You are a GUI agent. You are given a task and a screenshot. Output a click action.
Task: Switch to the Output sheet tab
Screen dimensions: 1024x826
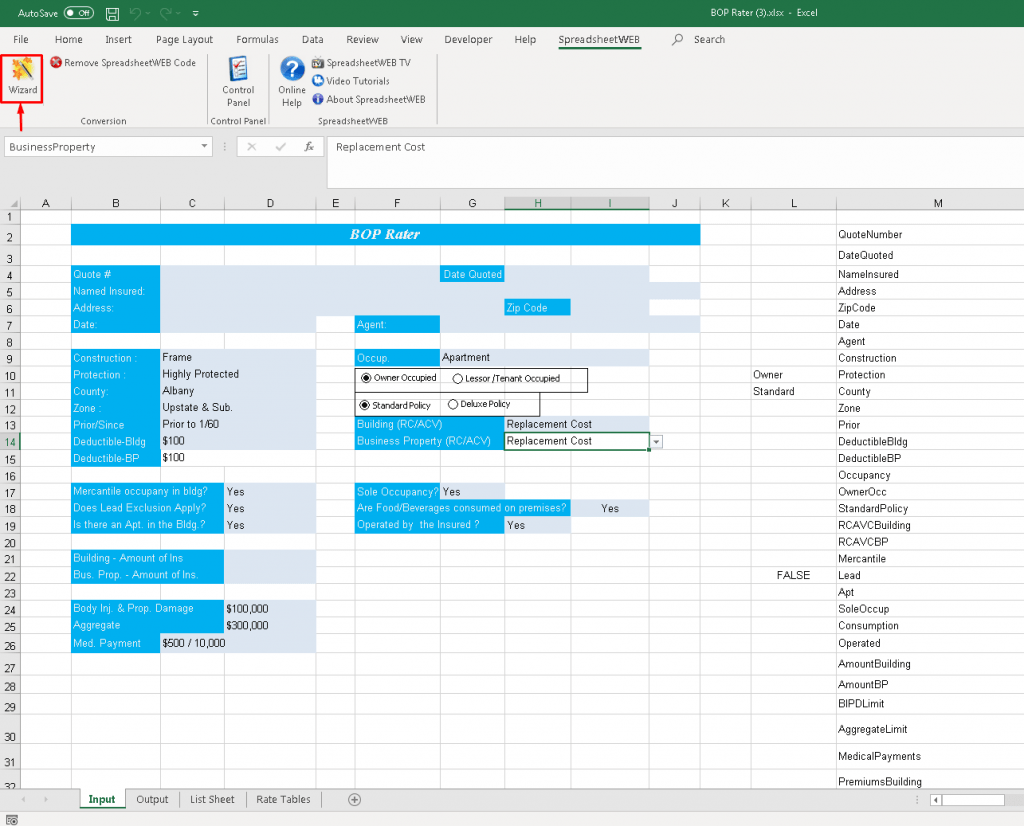point(152,799)
